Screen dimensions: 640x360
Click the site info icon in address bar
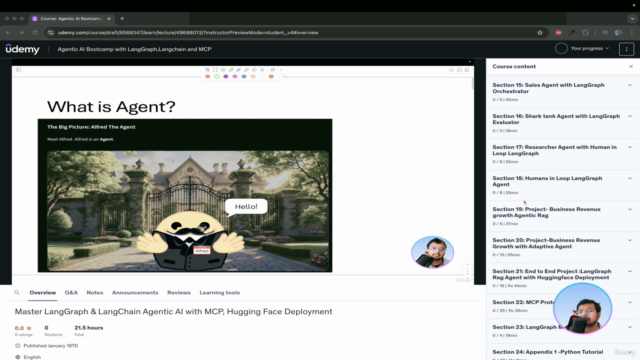pos(51,33)
